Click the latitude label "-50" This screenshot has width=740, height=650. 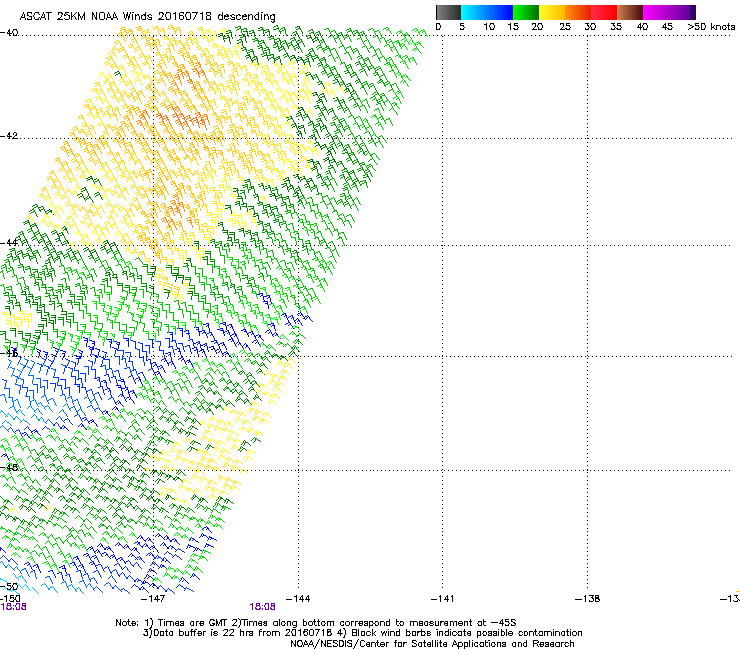coord(9,587)
